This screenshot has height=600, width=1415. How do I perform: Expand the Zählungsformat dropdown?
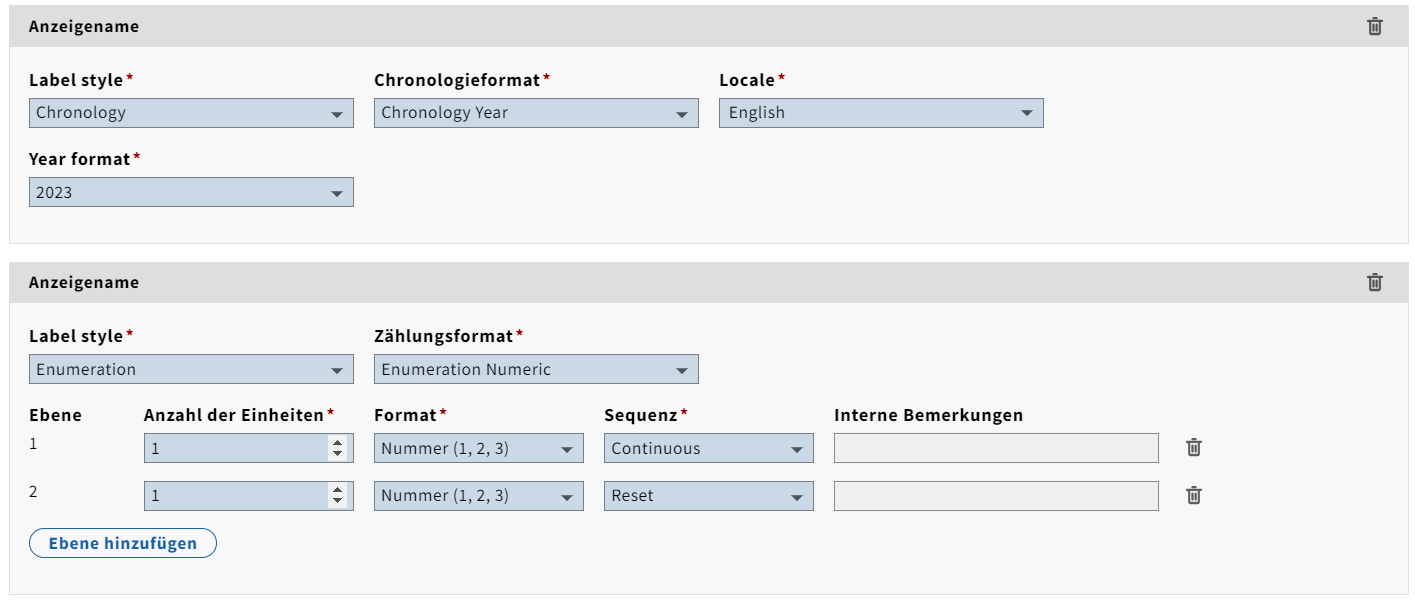tap(536, 370)
